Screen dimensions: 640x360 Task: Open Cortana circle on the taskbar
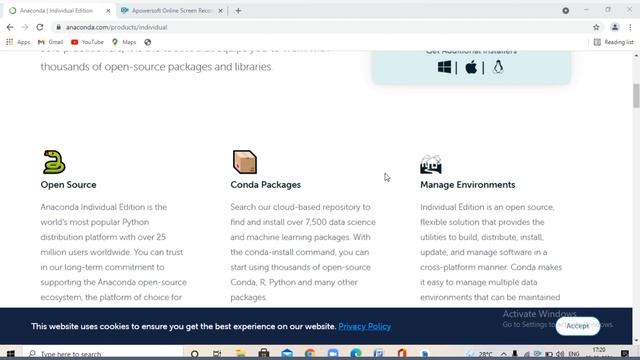[x=195, y=353]
